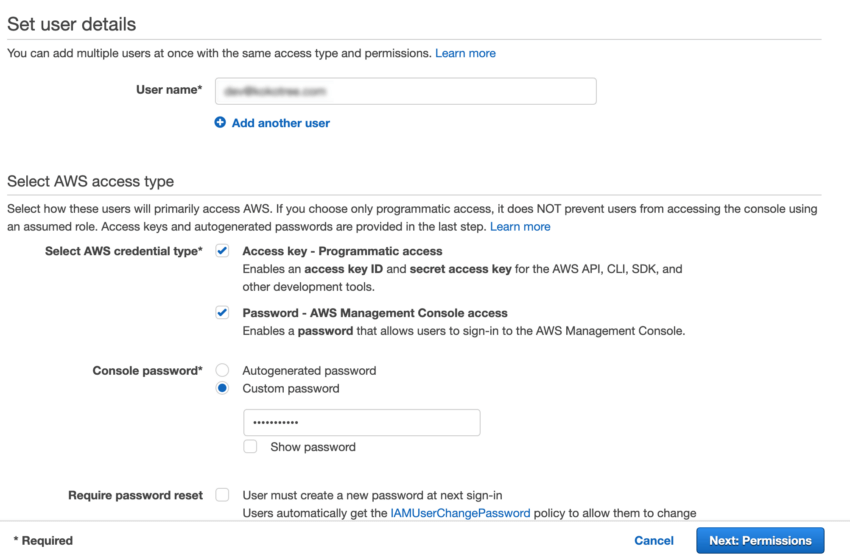
Task: Click into the custom password field
Action: pos(362,422)
